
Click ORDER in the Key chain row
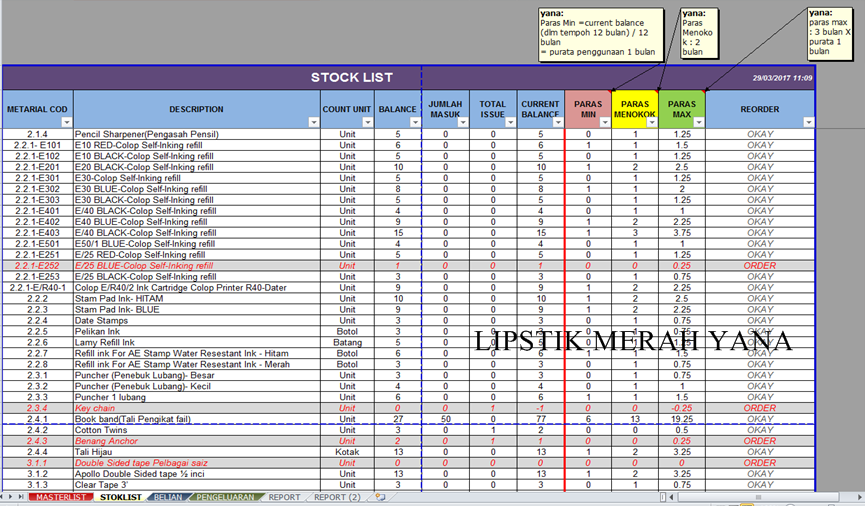point(760,408)
